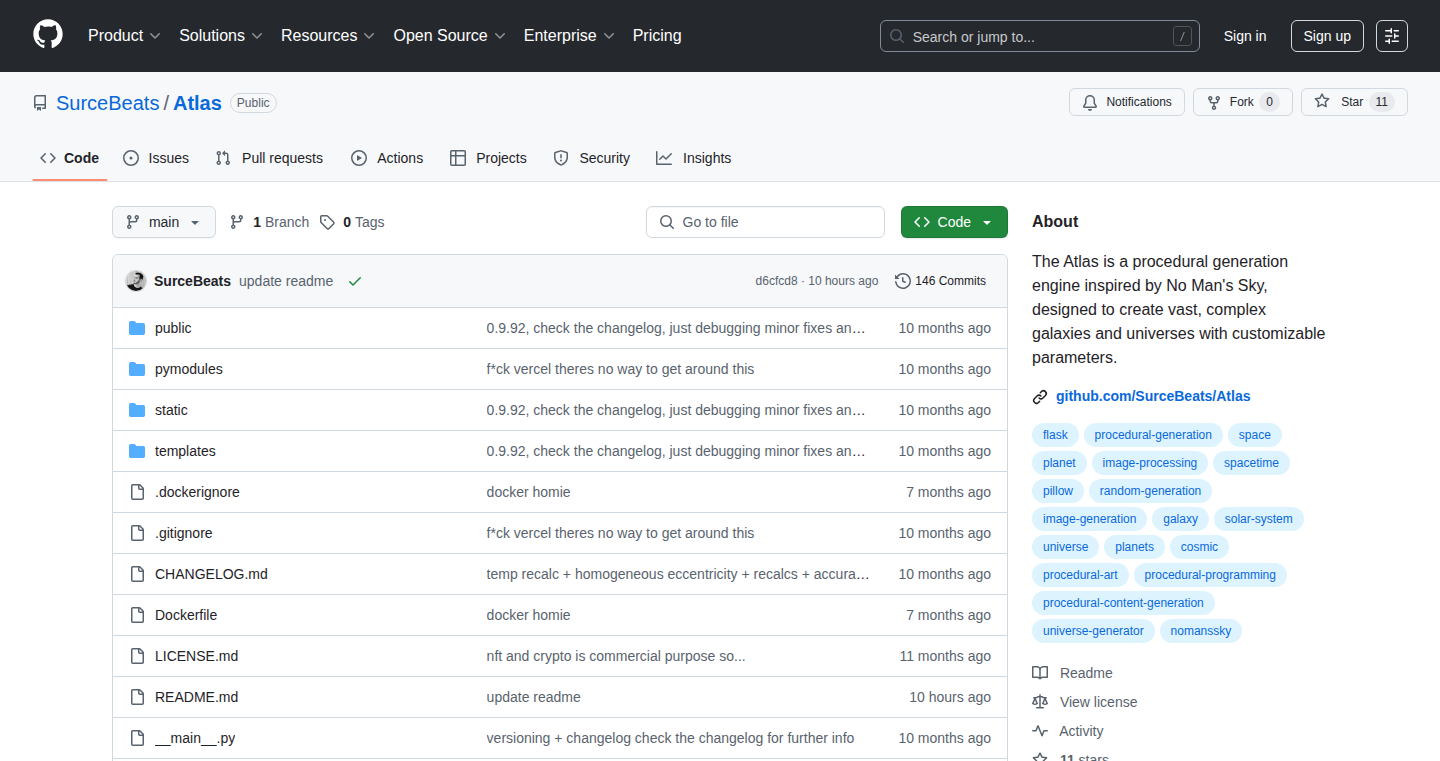Click the LICENSE.md file icon
This screenshot has width=1440, height=761.
137,656
